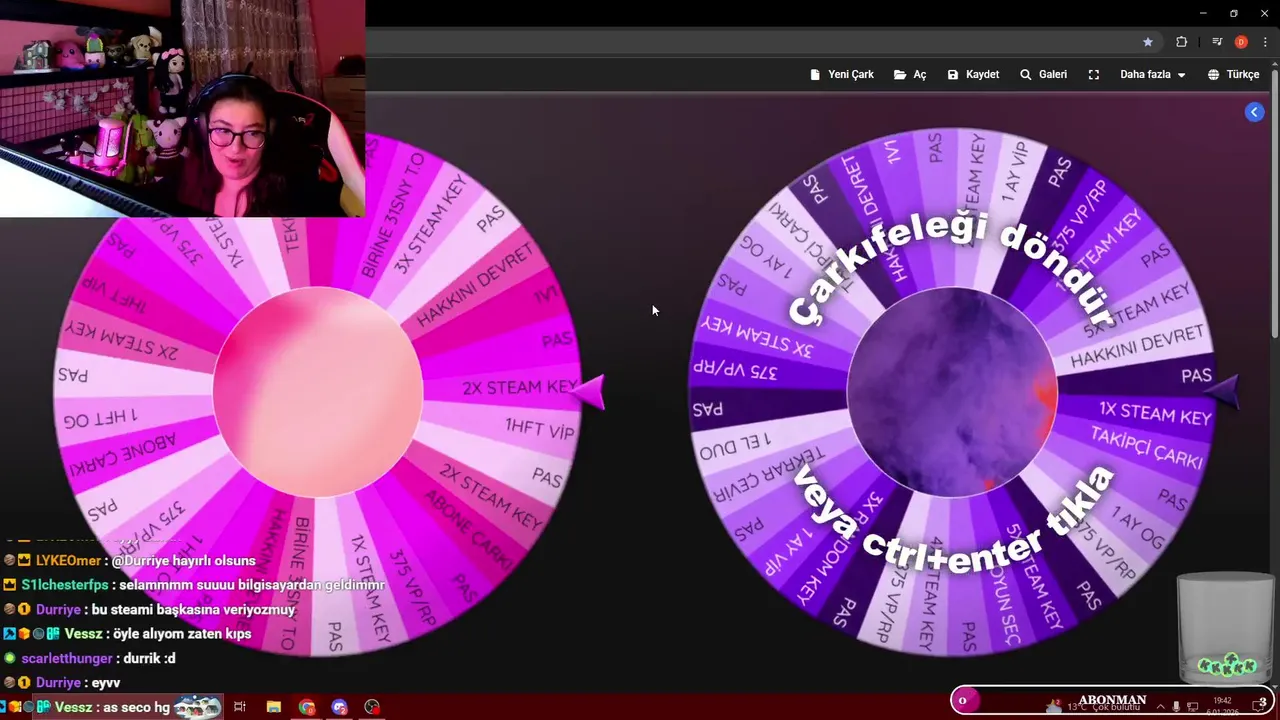The width and height of the screenshot is (1280, 720).
Task: Click LYKEOmer's chat message 'hayırlı olsuns'
Action: click(x=130, y=561)
